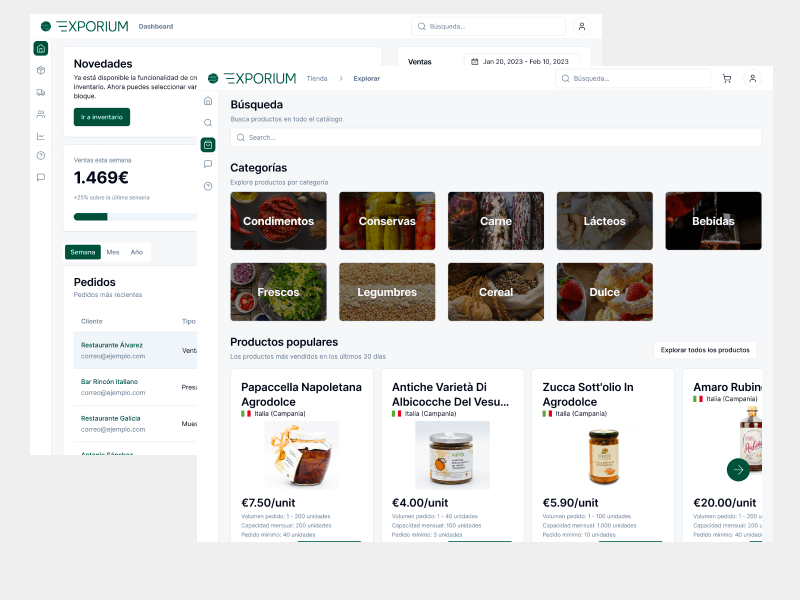This screenshot has height=600, width=800.
Task: Open the Lácteos category
Action: (605, 221)
